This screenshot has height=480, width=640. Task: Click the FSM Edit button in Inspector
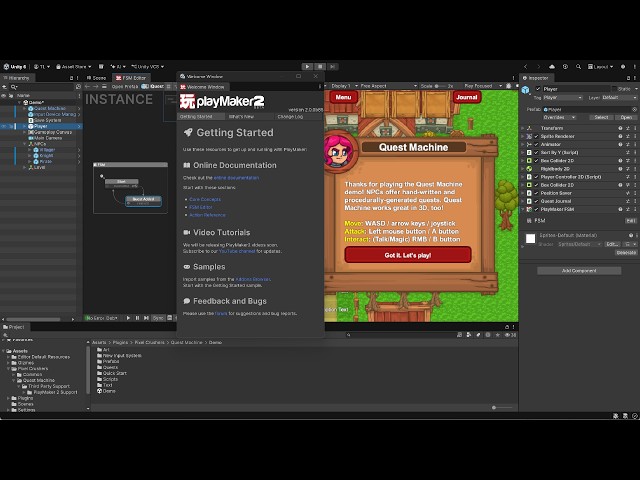[631, 221]
